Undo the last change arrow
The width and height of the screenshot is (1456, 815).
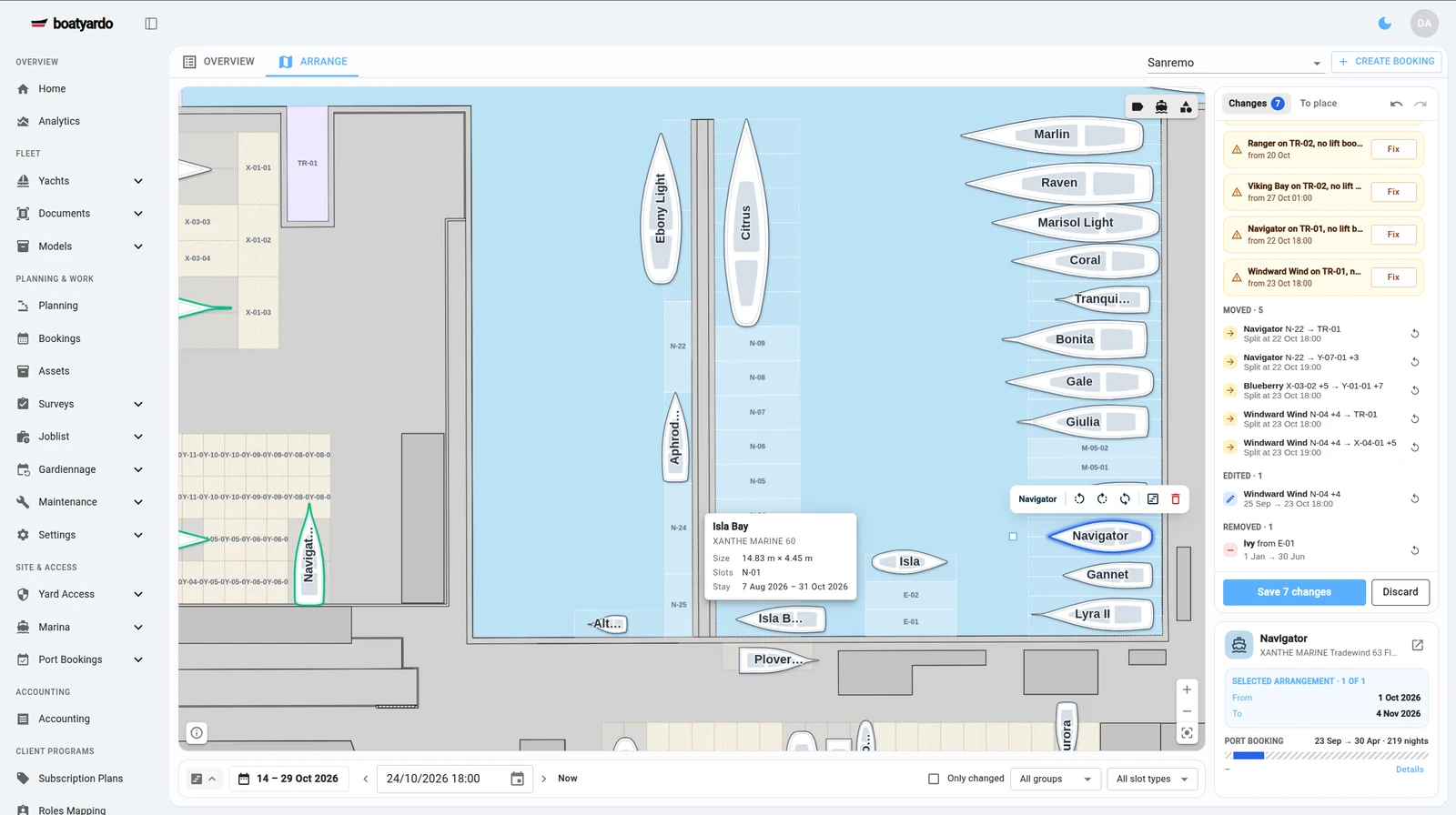click(1396, 104)
